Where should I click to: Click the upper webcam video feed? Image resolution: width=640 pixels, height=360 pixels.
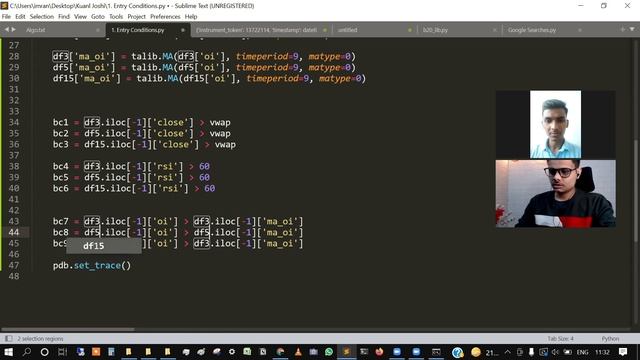coord(556,124)
